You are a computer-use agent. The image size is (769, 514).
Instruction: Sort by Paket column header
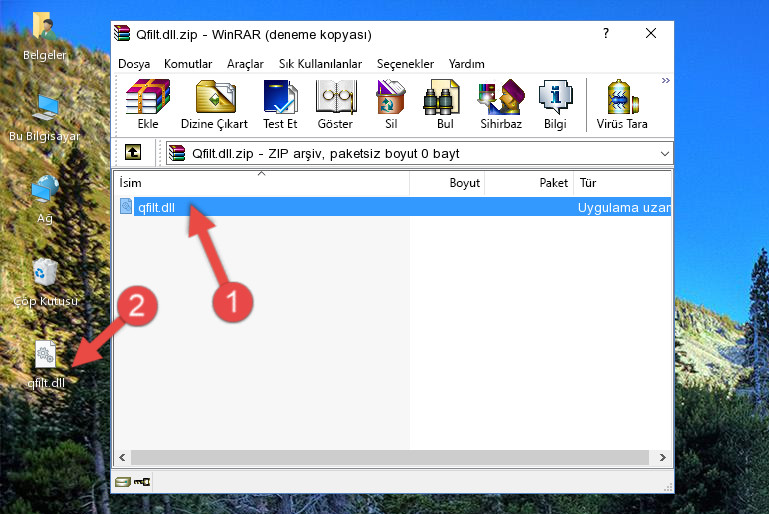click(x=529, y=183)
